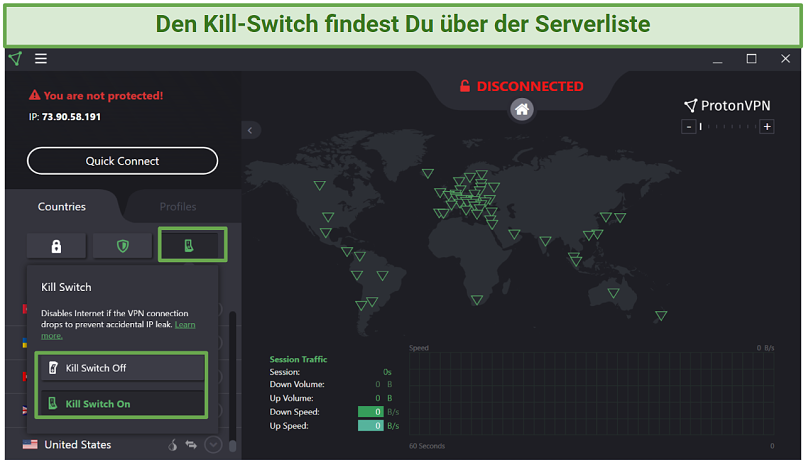Click the map zoom slider track

(x=728, y=126)
